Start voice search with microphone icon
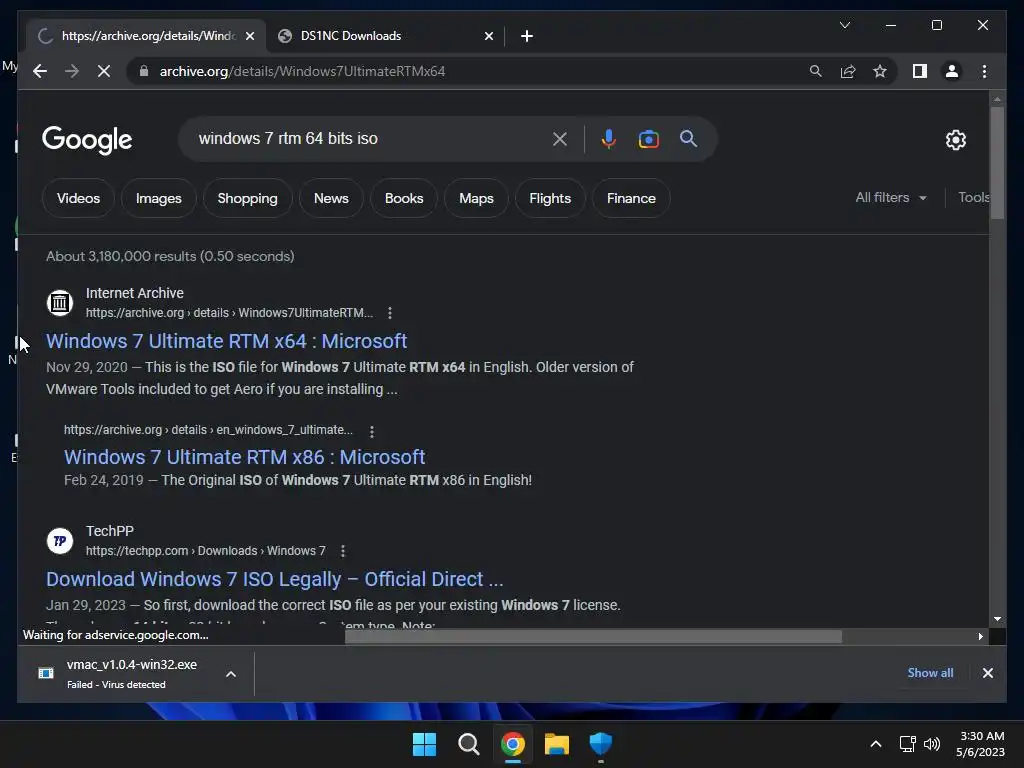 [609, 138]
